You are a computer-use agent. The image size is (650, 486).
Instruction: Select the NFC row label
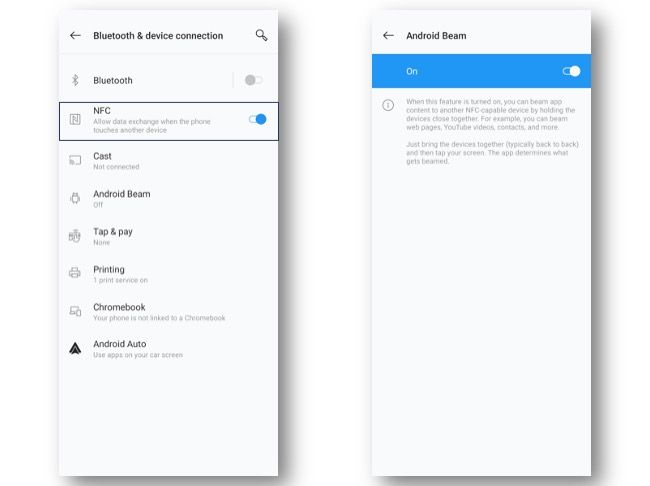(x=102, y=111)
